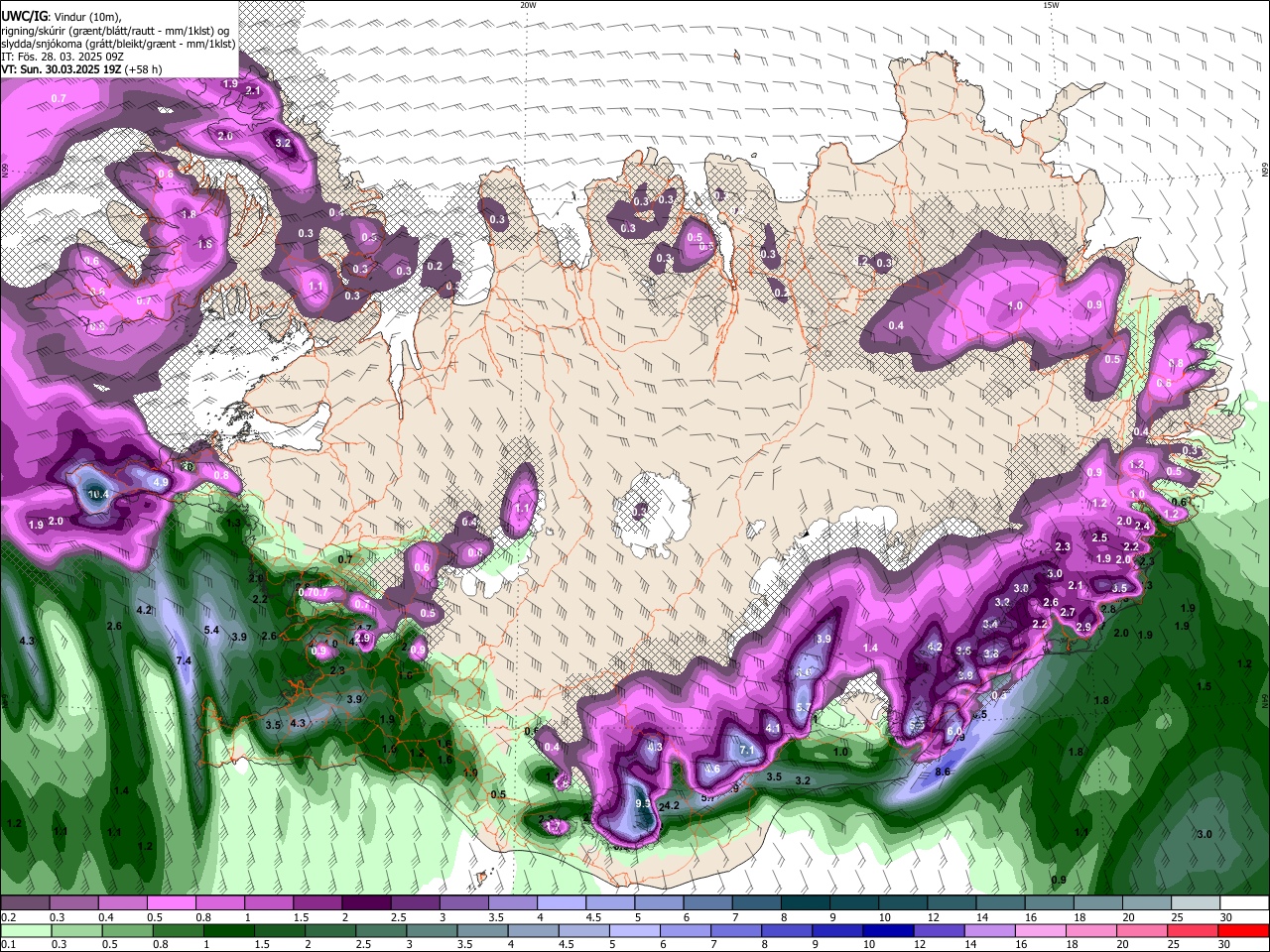The image size is (1270, 952).
Task: Click the 3.4 snowfall value in the southeast
Action: pyautogui.click(x=990, y=624)
